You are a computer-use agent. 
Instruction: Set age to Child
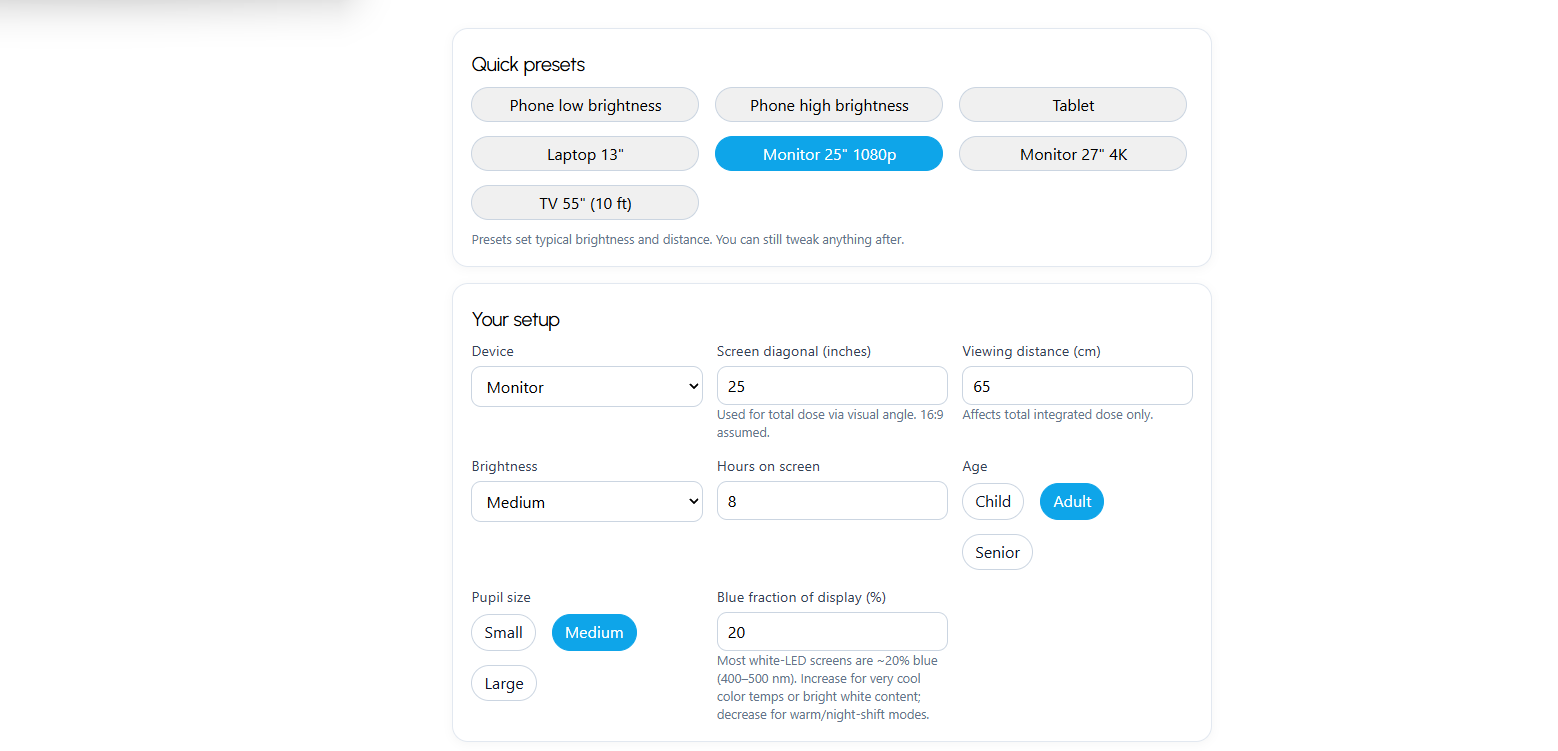[x=993, y=502]
